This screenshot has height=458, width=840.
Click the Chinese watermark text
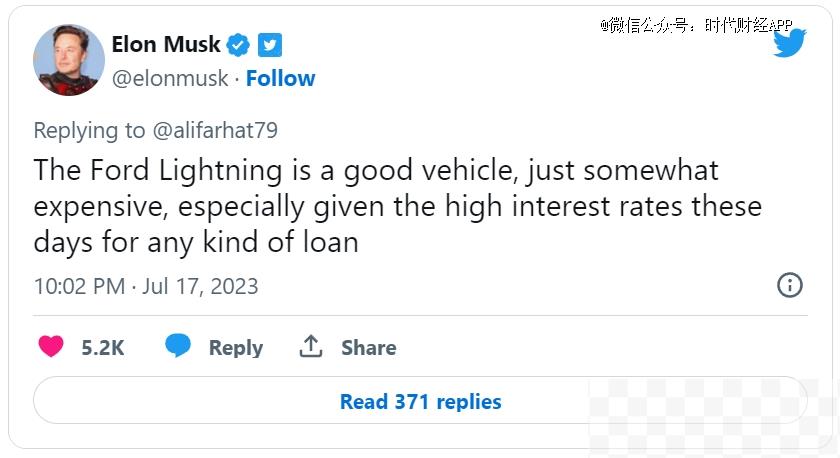point(696,25)
